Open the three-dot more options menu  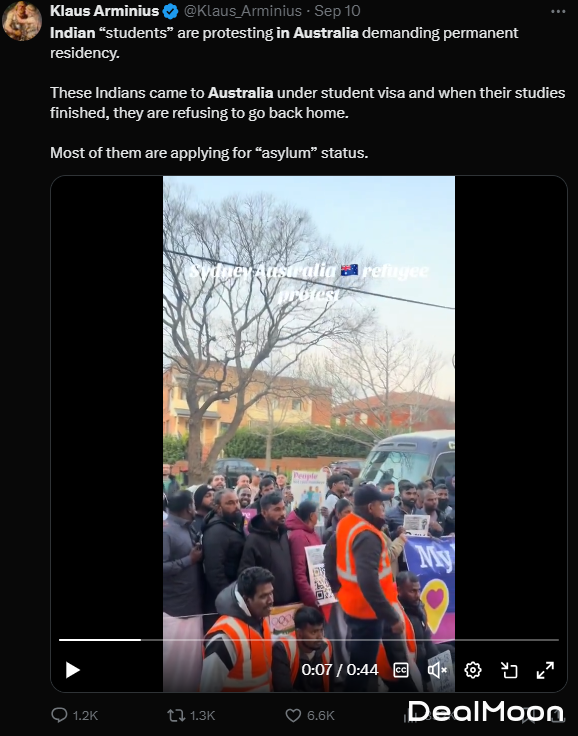[x=558, y=11]
